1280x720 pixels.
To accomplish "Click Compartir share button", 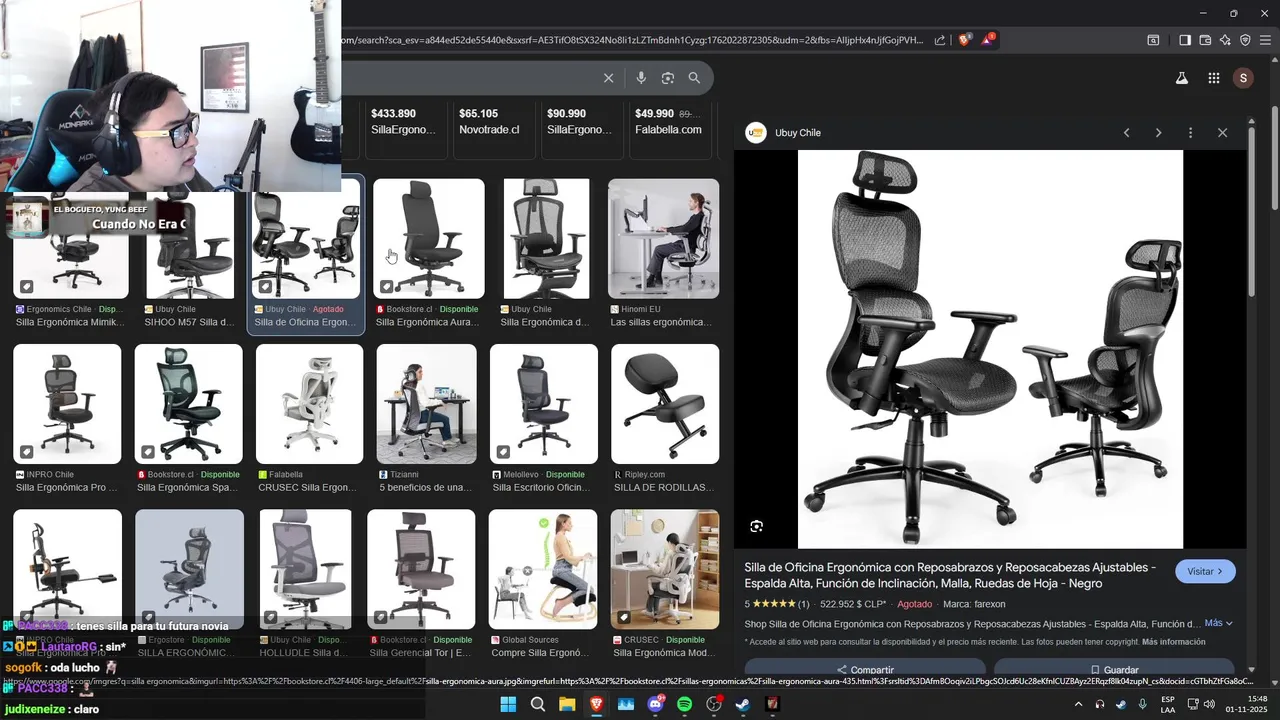I will point(865,669).
